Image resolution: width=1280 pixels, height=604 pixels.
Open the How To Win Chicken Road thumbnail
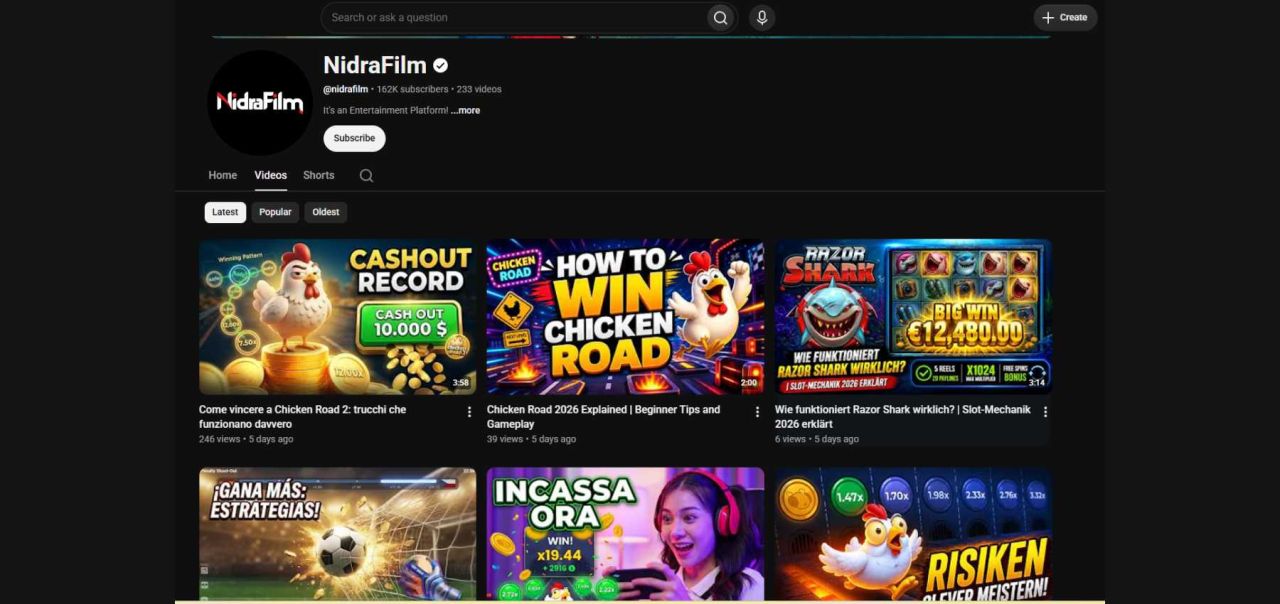(x=625, y=316)
